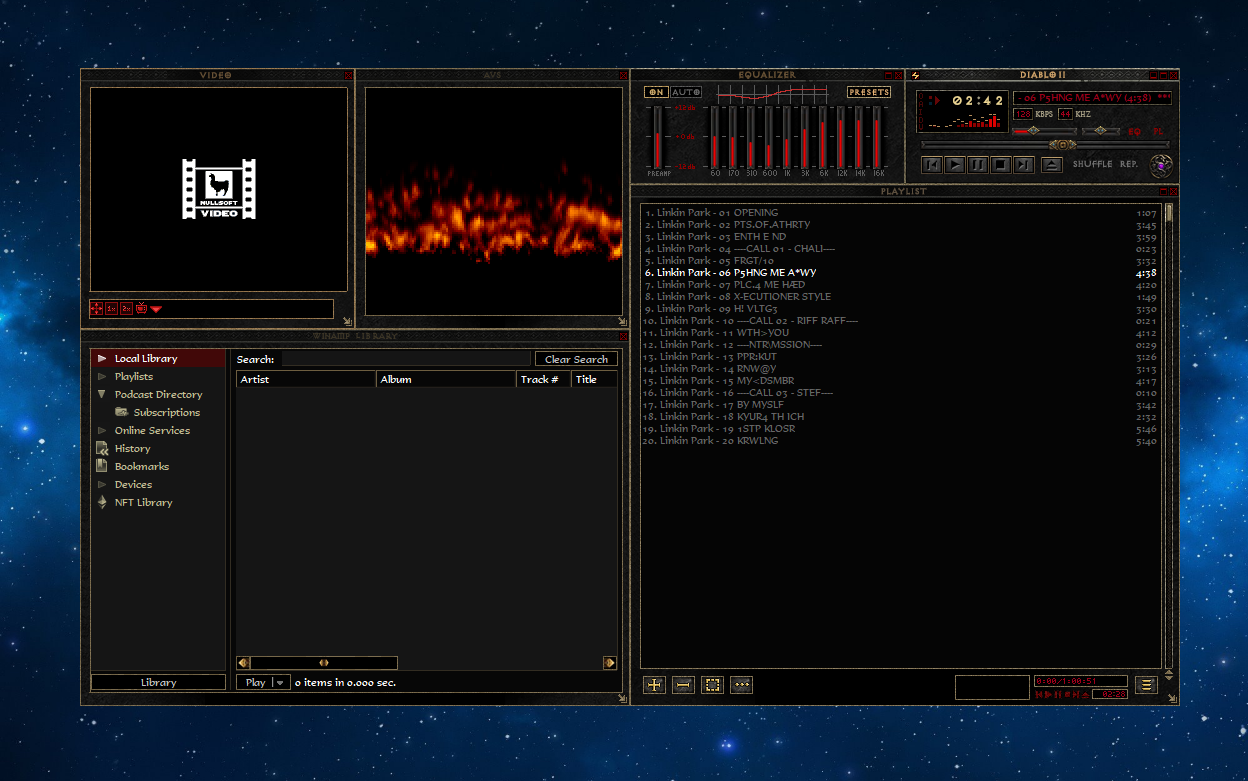Click the playlist Misc options button
The height and width of the screenshot is (781, 1248).
[x=741, y=685]
